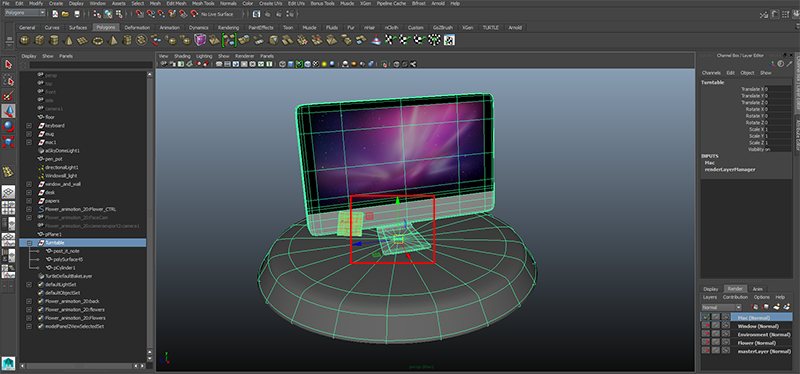Expand the mac1 node in outliner
Viewport: 800px width, 374px height.
pos(29,142)
